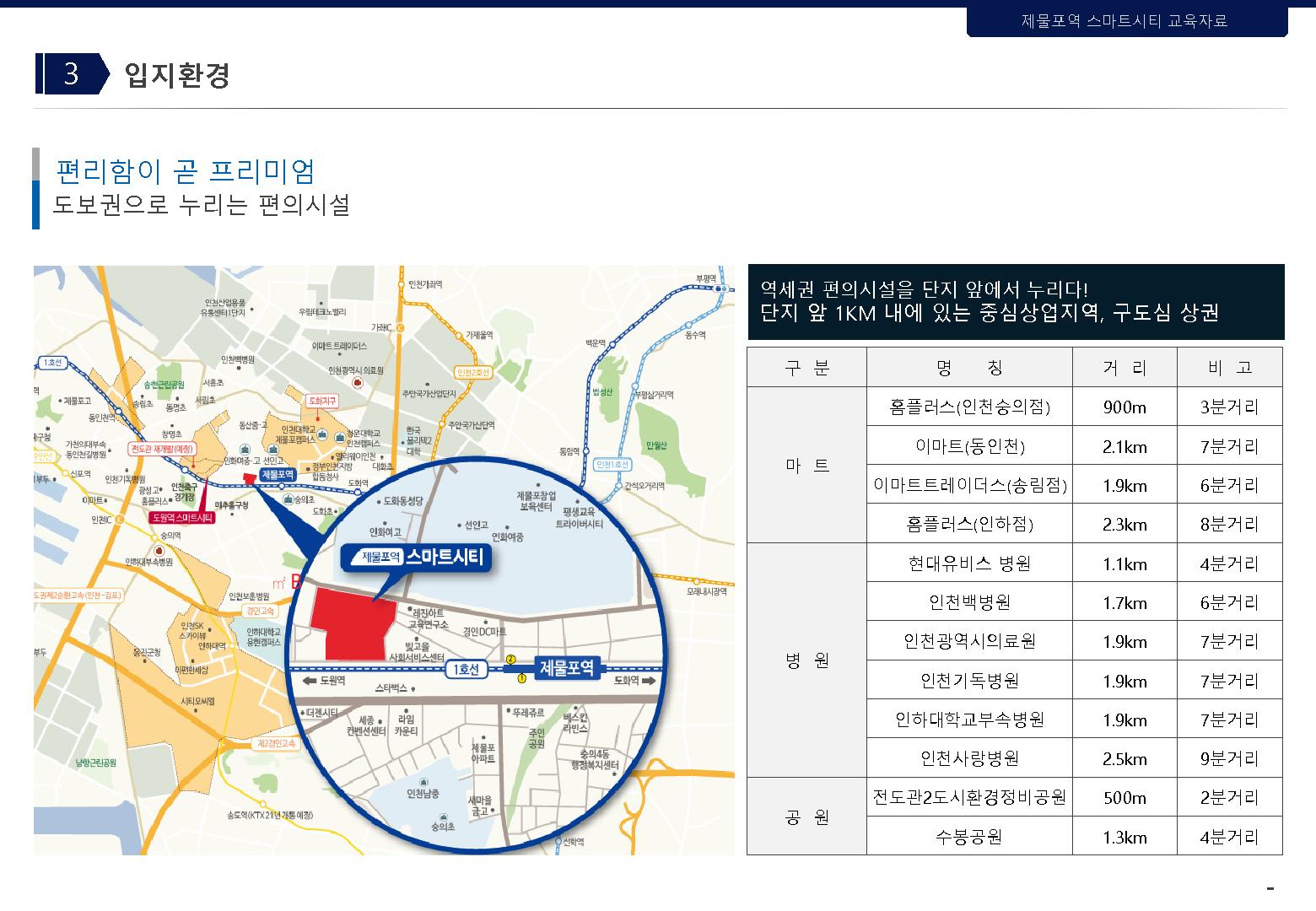Screen dimensions: 1316x911
Task: Click the section number 3 badge
Action: pos(72,73)
